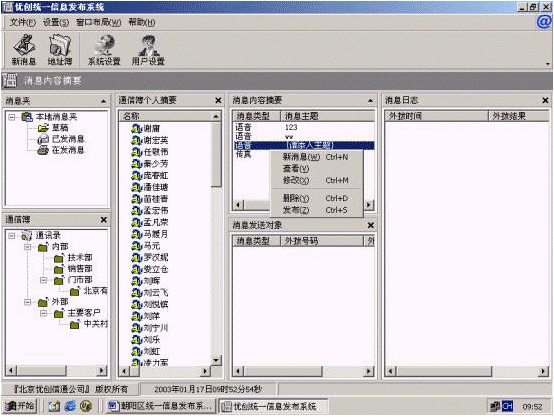Collapse the 外部 folder node
The width and height of the screenshot is (554, 417).
pos(28,302)
